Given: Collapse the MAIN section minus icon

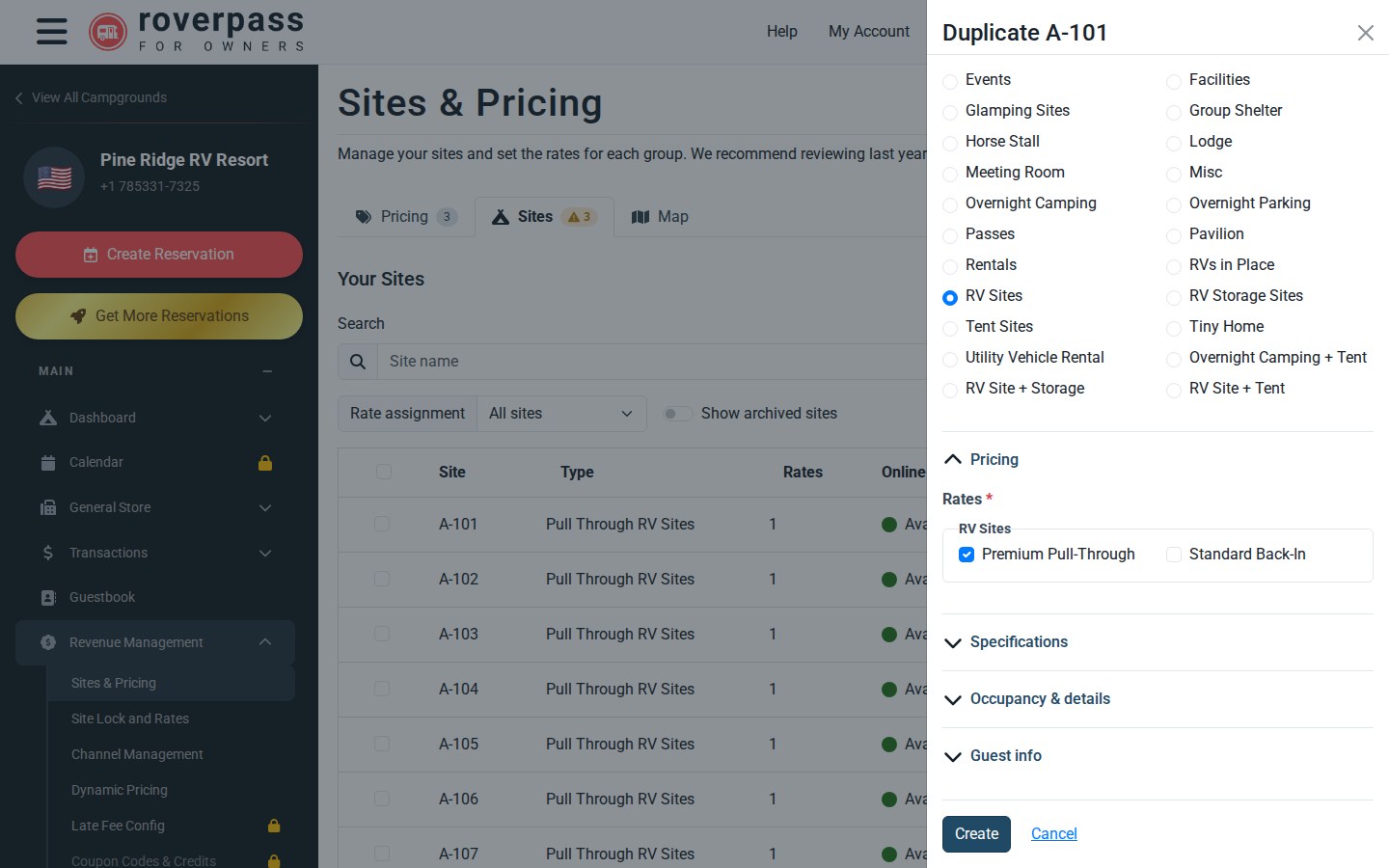Looking at the screenshot, I should click(x=267, y=371).
